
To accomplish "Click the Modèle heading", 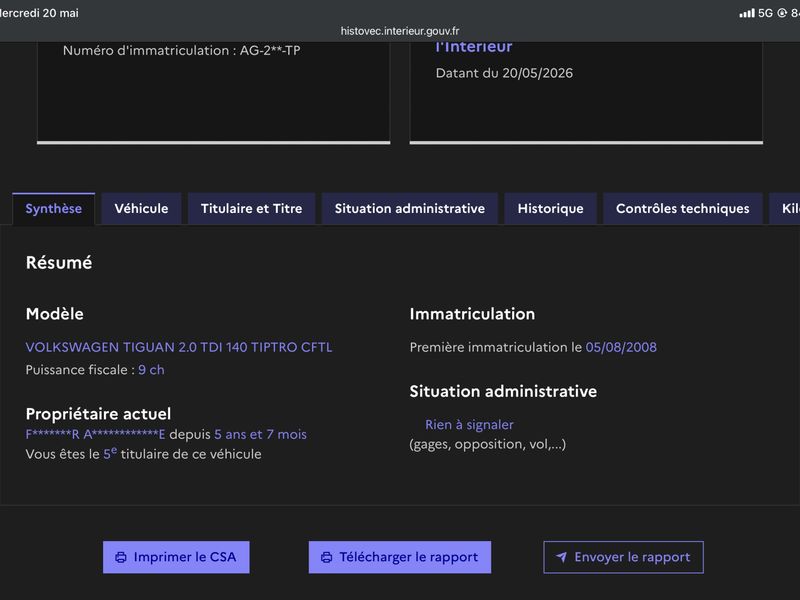I will pos(55,314).
